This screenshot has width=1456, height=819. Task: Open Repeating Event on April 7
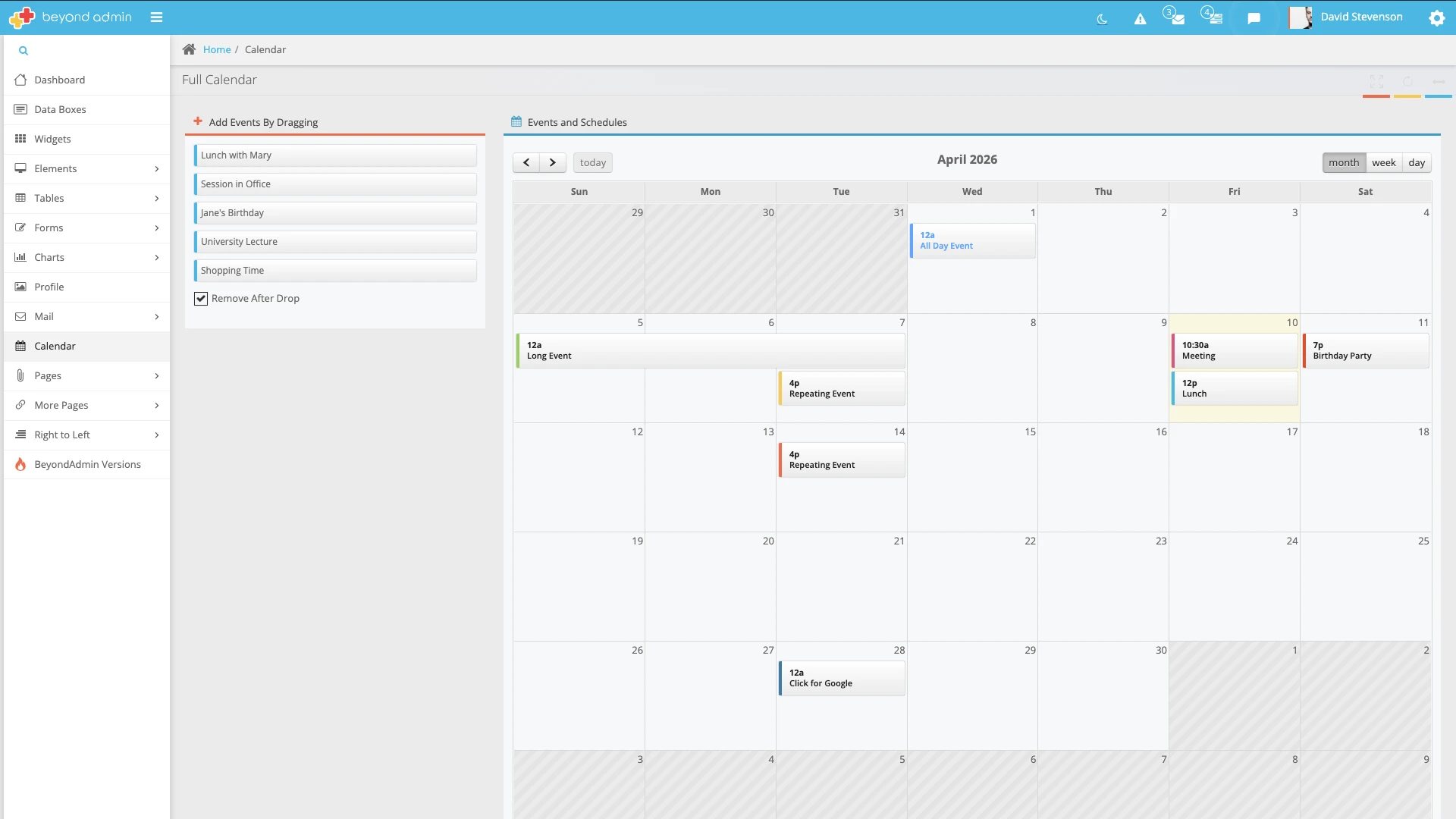point(842,388)
